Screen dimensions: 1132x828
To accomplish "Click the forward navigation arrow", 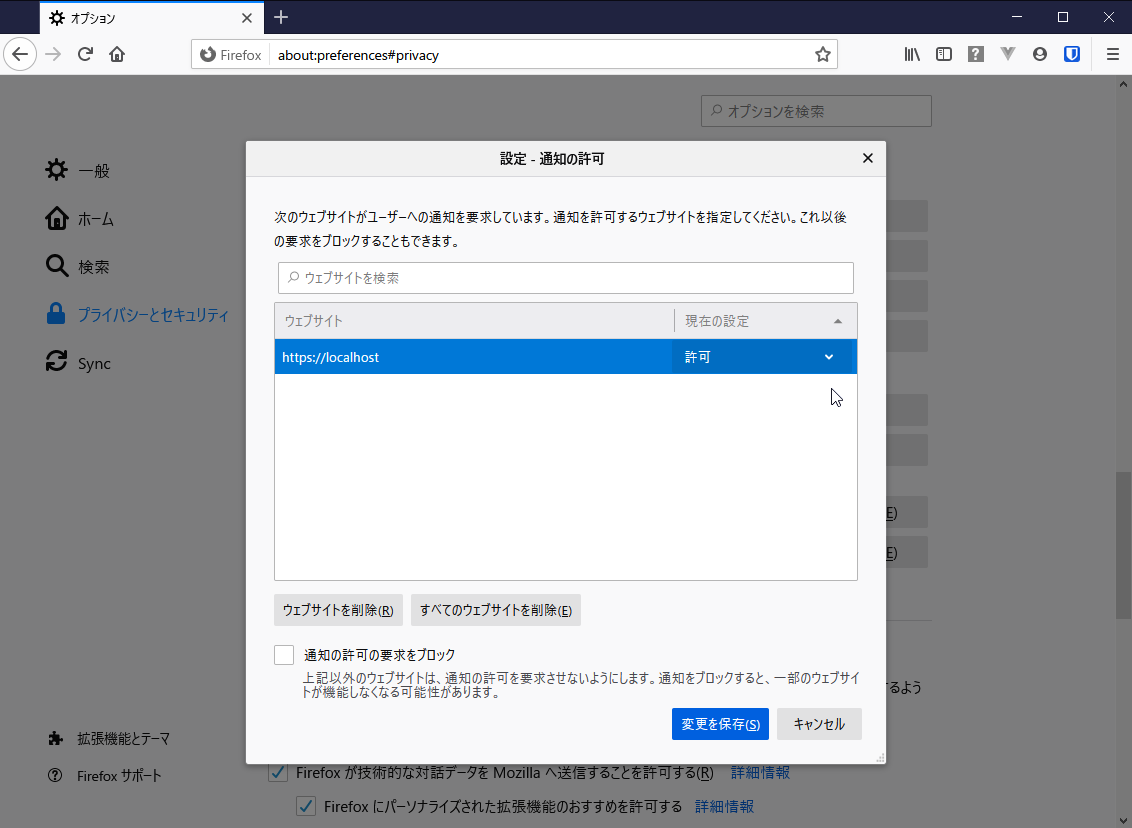I will click(x=53, y=55).
